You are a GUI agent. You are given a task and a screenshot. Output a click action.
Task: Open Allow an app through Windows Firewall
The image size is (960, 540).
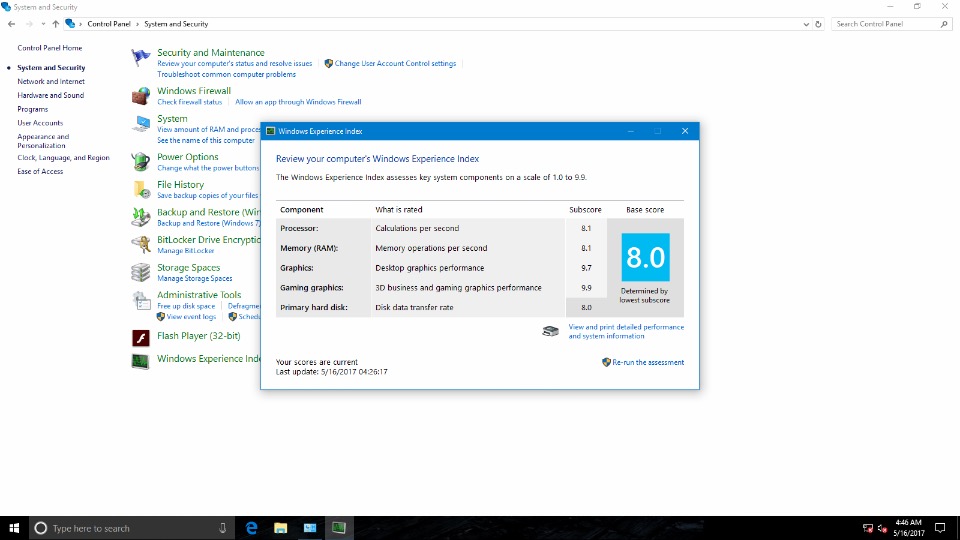pyautogui.click(x=298, y=102)
